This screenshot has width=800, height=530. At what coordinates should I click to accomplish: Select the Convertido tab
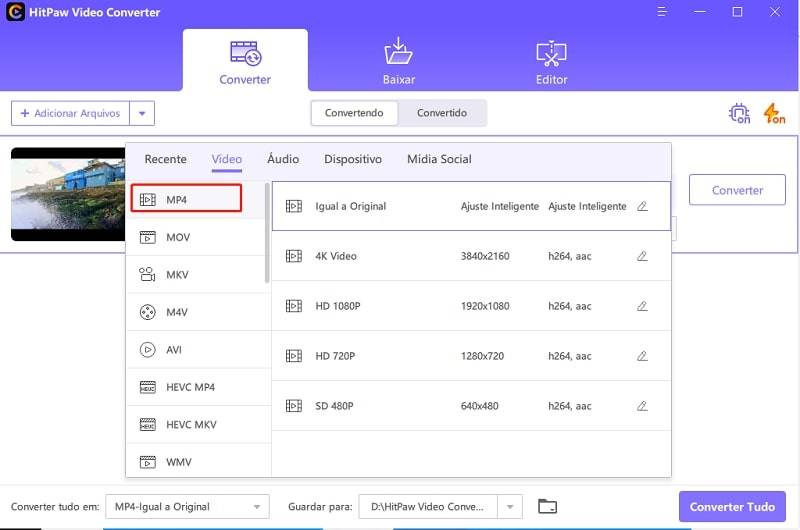click(x=442, y=113)
